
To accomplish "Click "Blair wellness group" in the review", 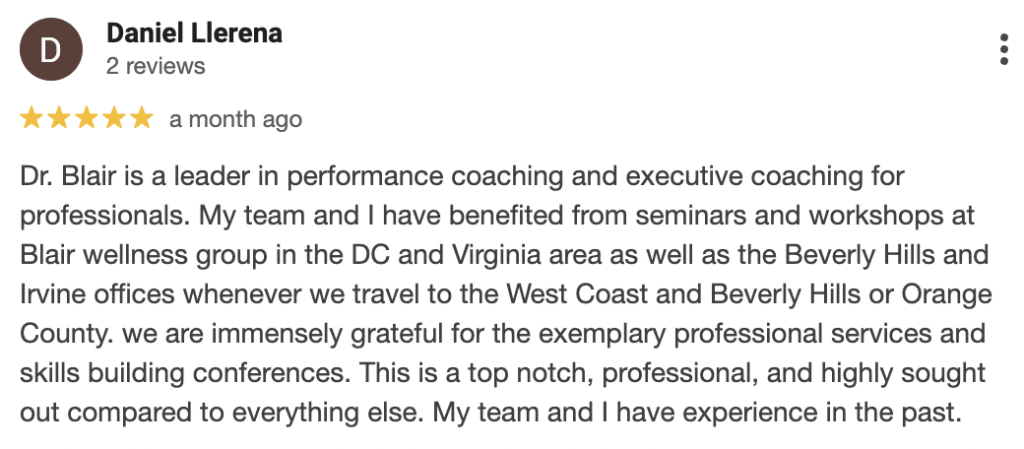I will tap(144, 256).
